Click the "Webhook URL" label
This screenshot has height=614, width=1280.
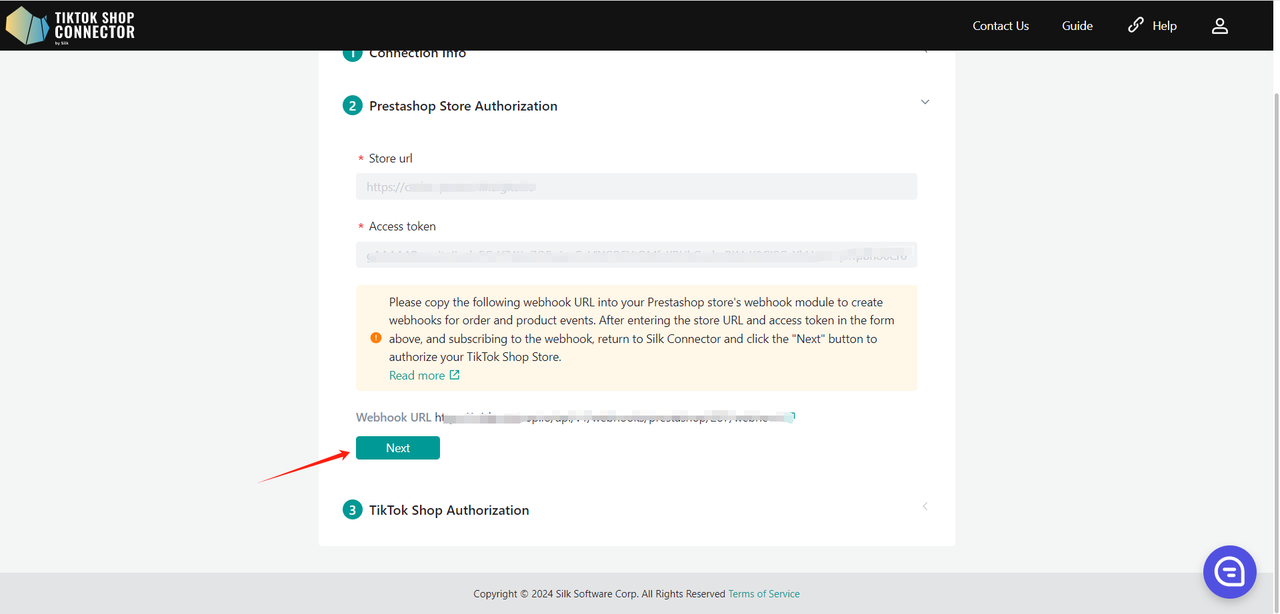point(394,418)
